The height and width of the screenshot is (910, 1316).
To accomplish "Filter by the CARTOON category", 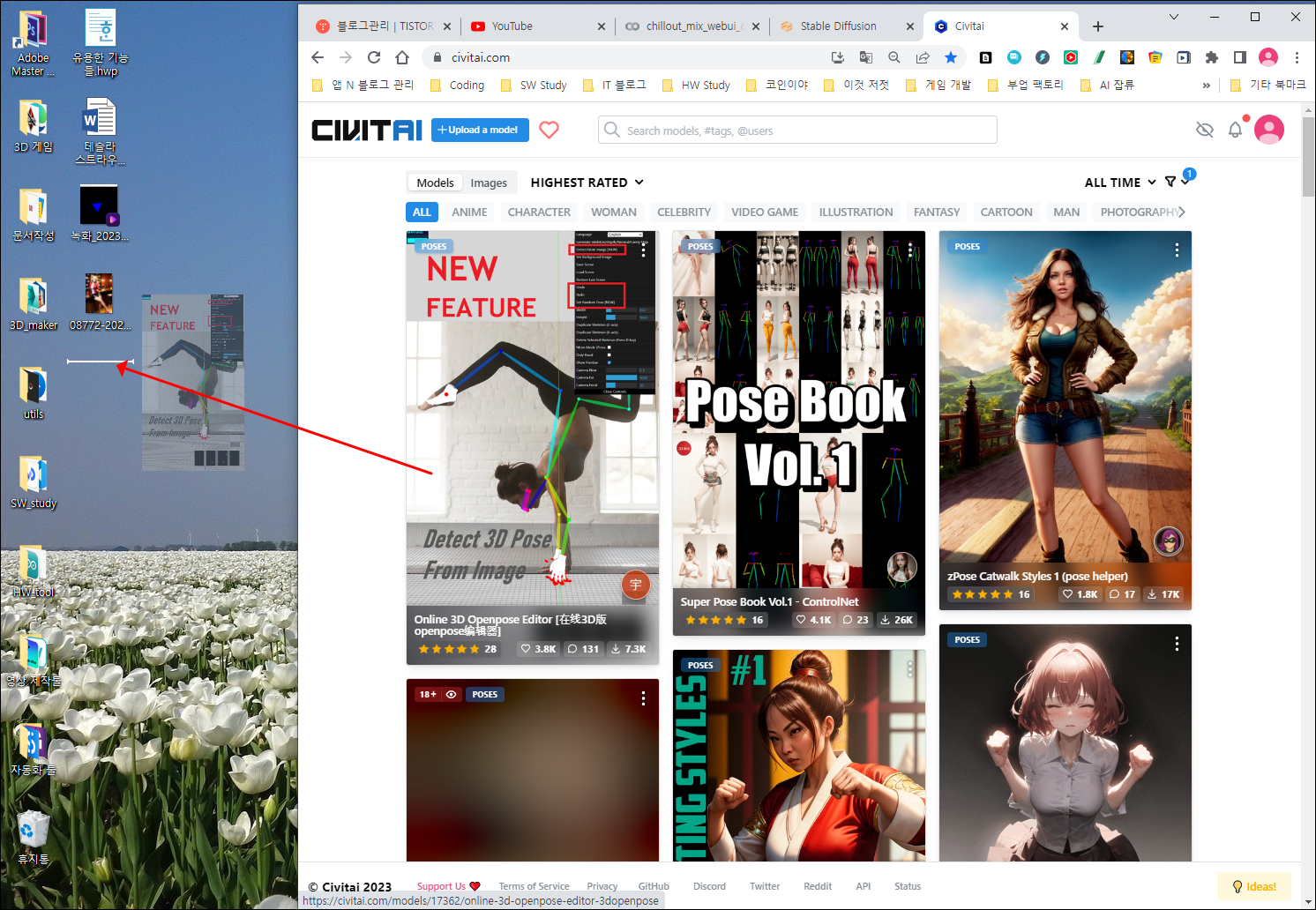I will pos(1006,213).
